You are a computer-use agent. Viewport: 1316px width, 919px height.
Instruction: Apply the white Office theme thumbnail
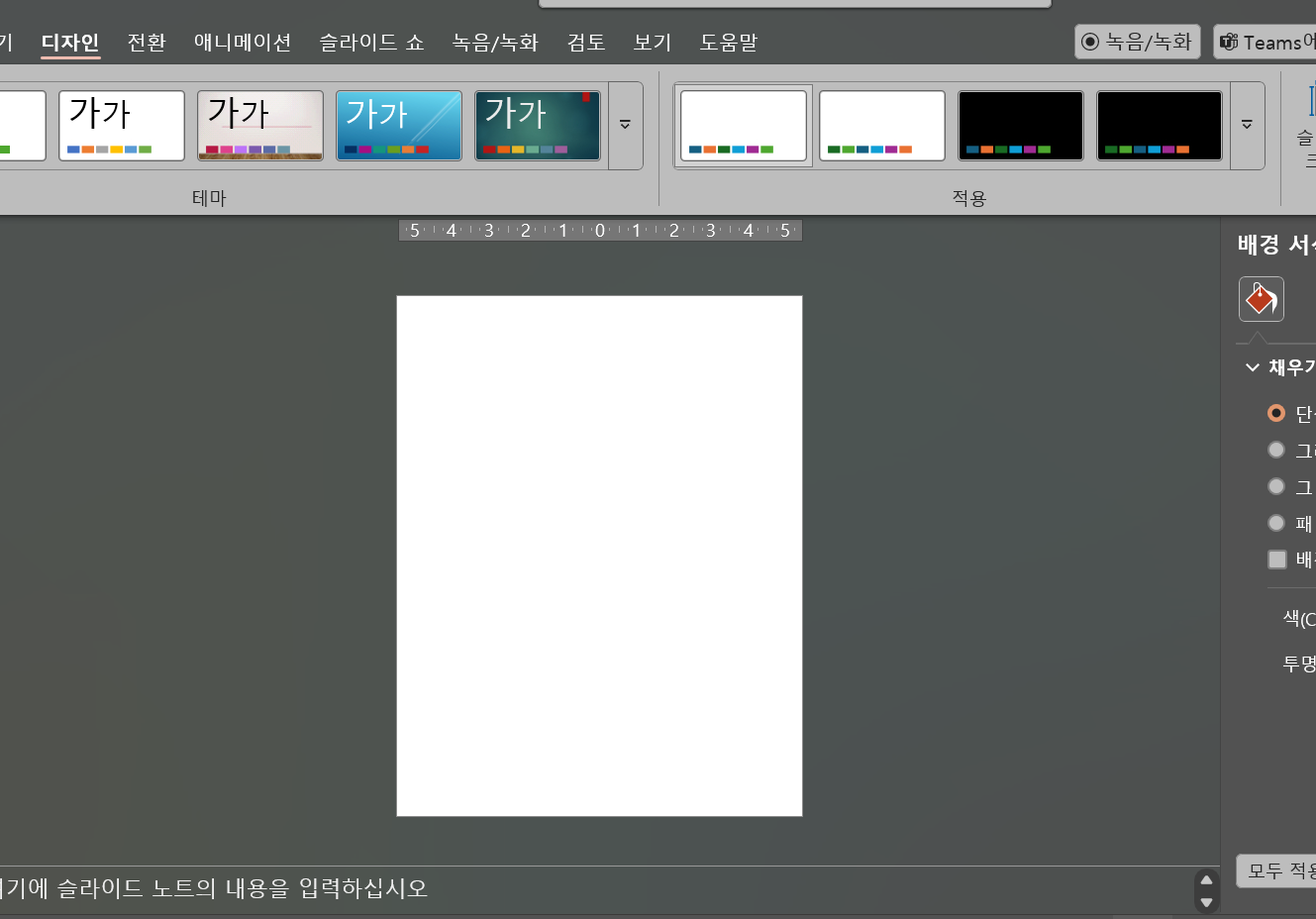click(122, 126)
